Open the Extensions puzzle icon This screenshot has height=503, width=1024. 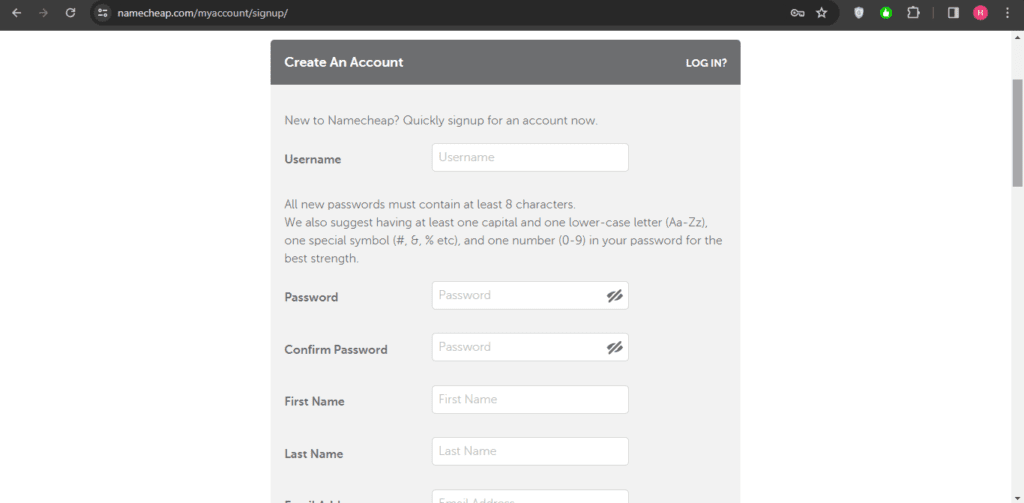913,12
